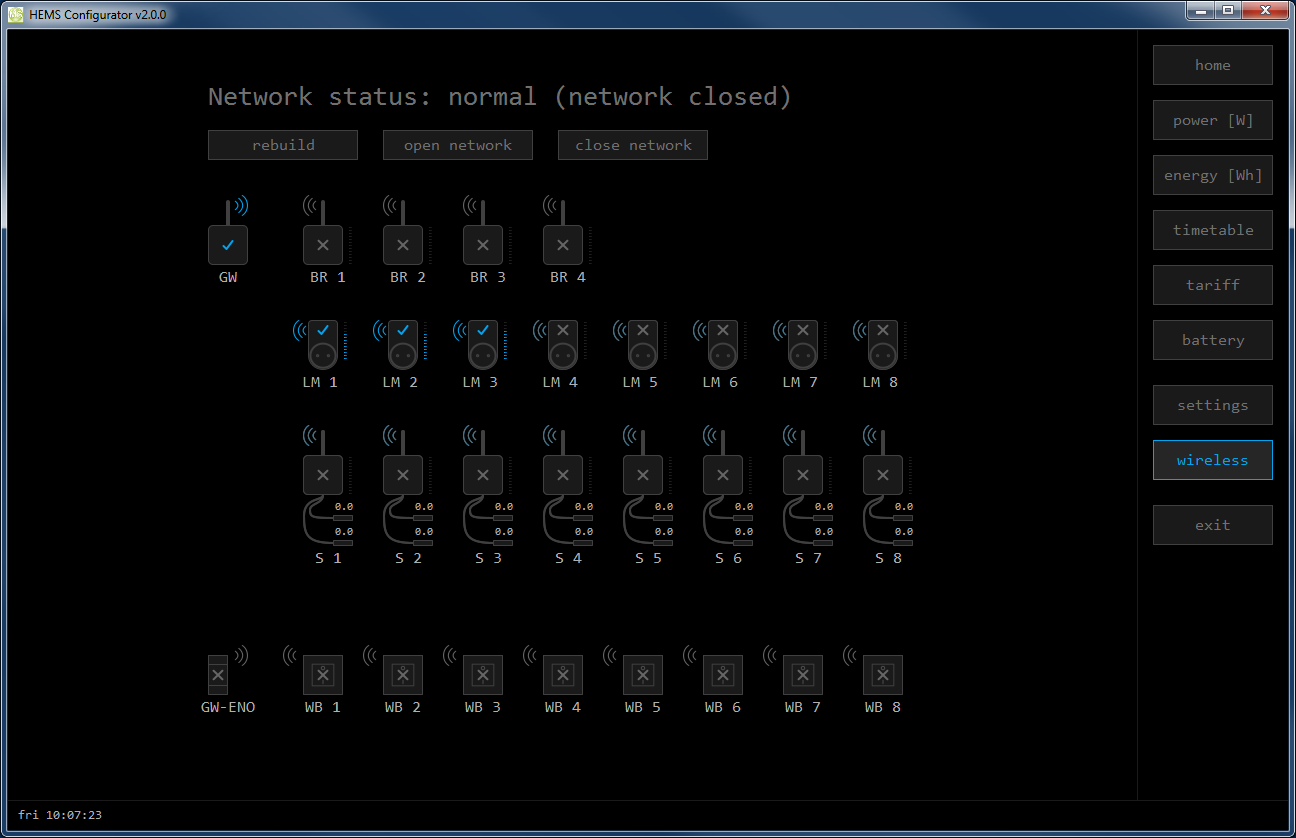This screenshot has height=838, width=1296.
Task: Switch to the timetable page
Action: pyautogui.click(x=1212, y=230)
